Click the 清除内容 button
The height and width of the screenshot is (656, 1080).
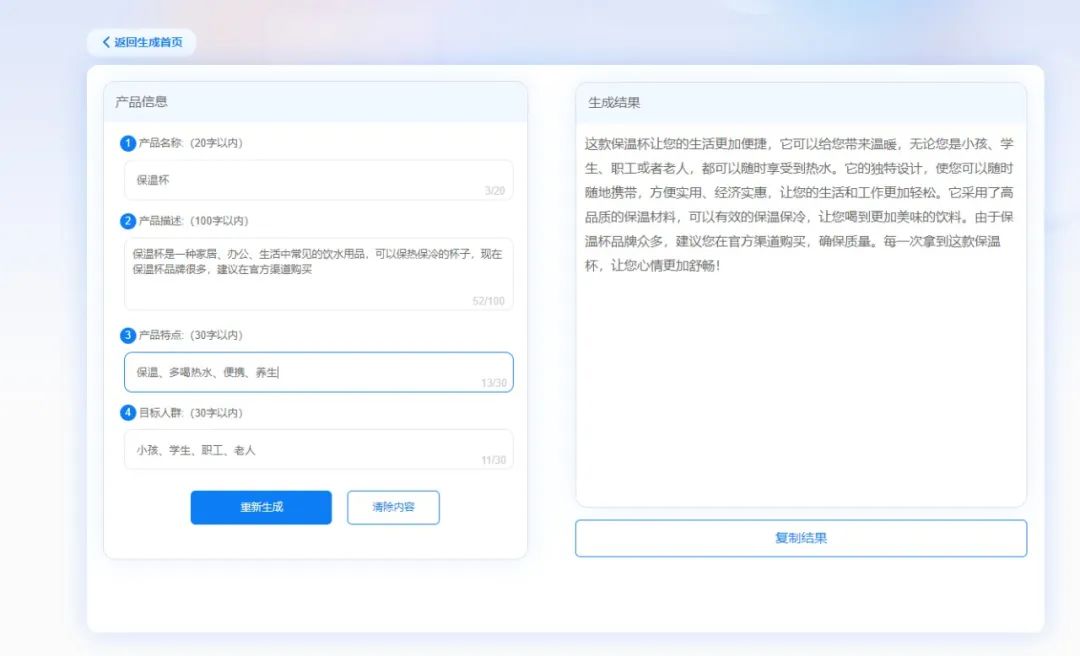coord(393,507)
